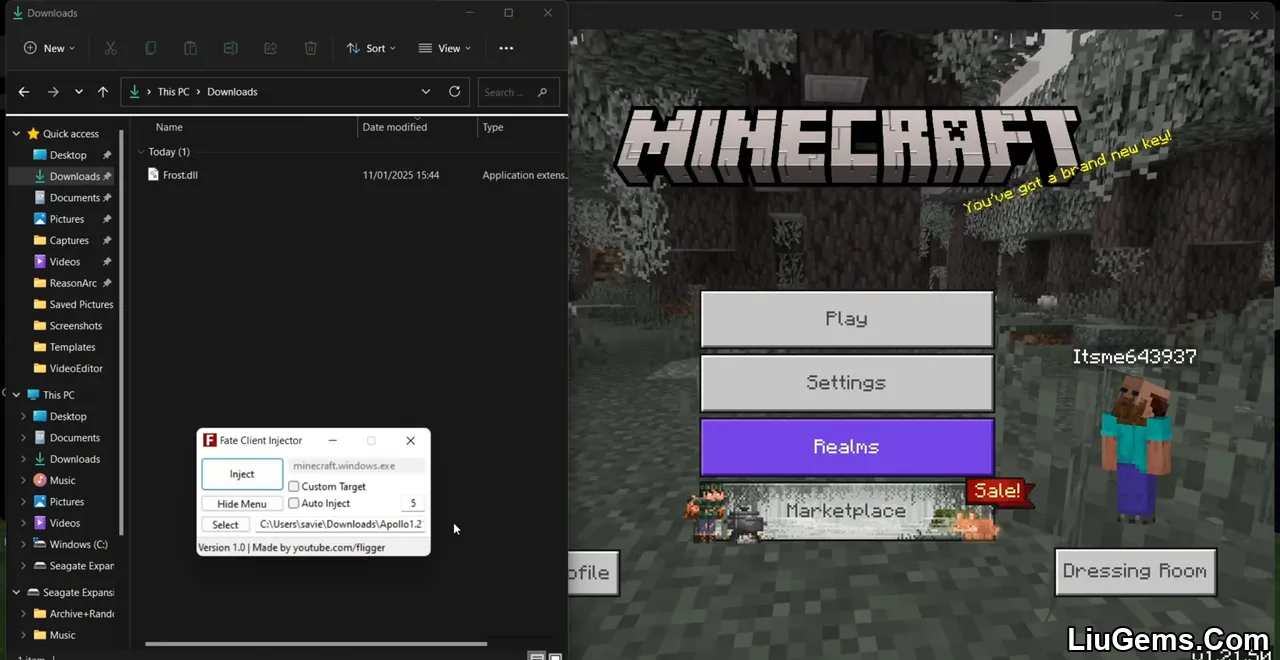This screenshot has width=1280, height=660.
Task: Click the Copy icon in Explorer toolbar
Action: (150, 48)
